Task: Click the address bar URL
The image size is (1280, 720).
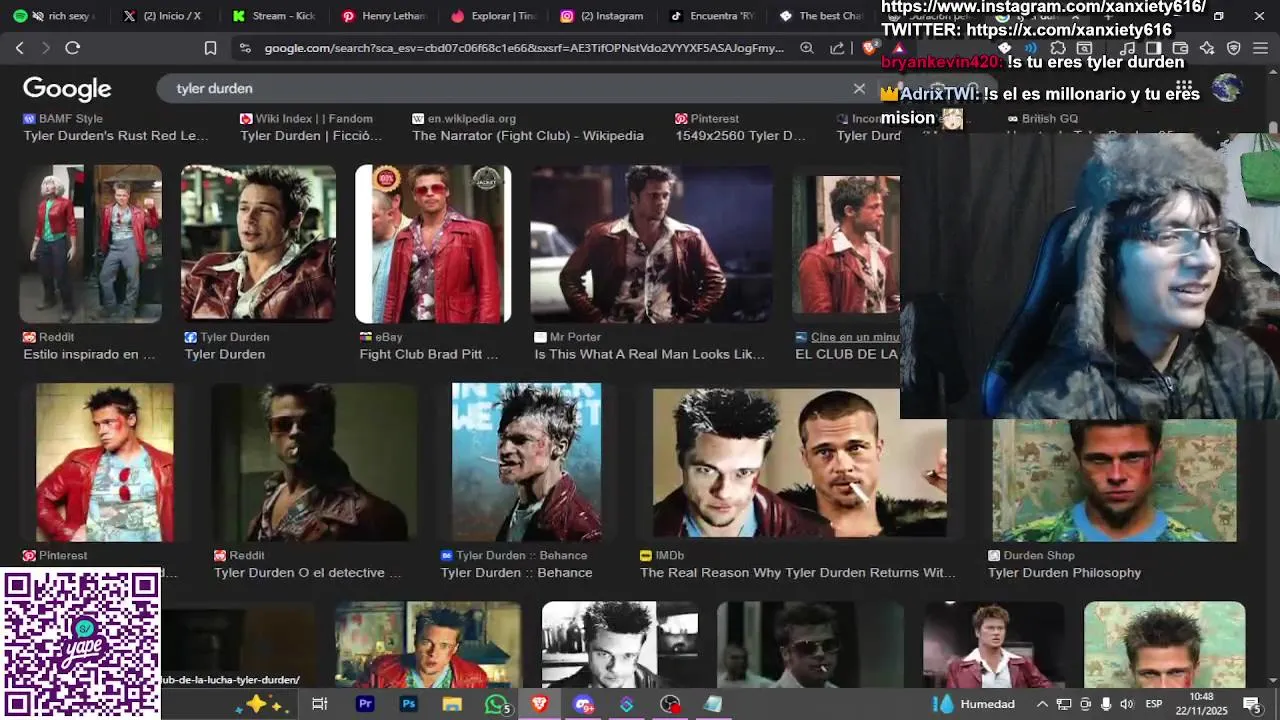Action: tap(524, 48)
